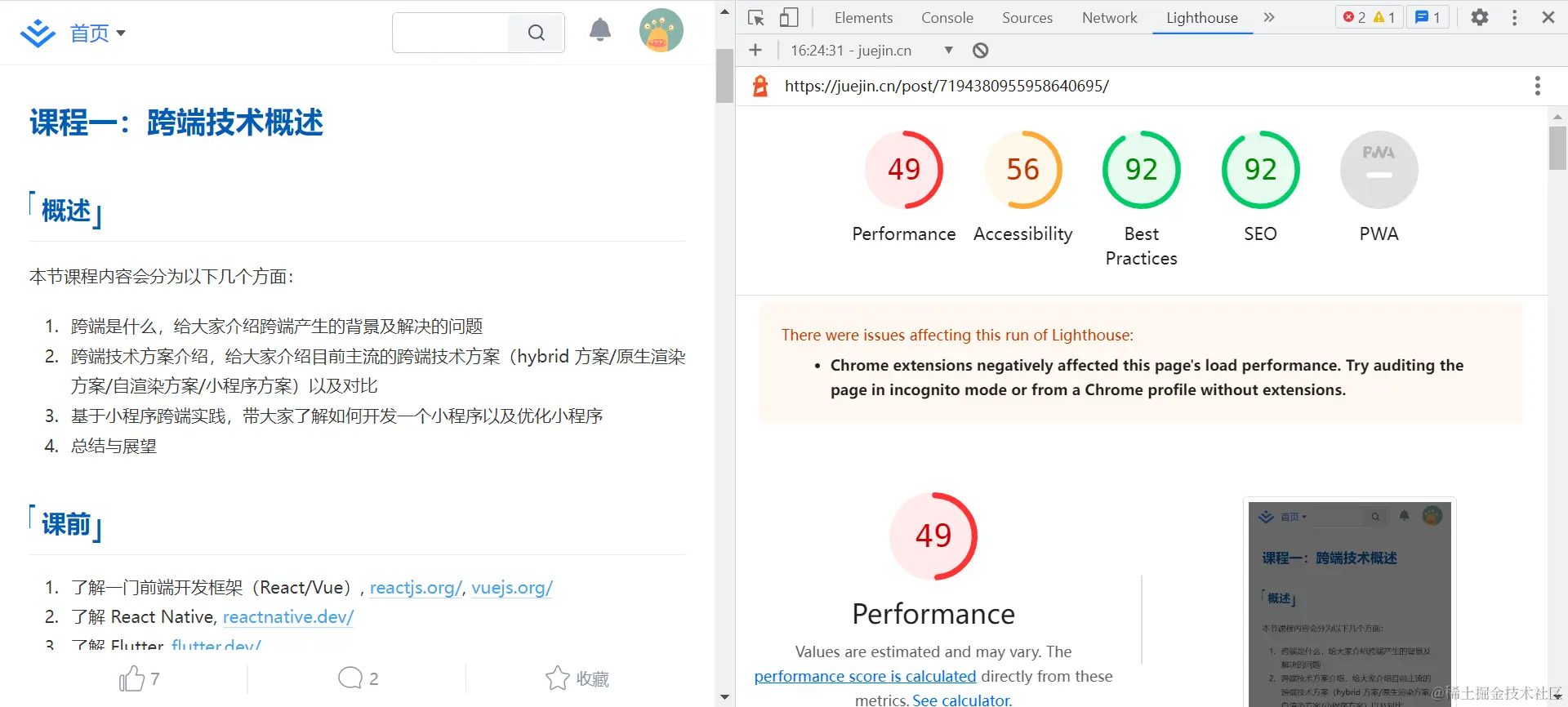Favorite the article with 收藏 star
Image resolution: width=1568 pixels, height=707 pixels.
coord(577,678)
